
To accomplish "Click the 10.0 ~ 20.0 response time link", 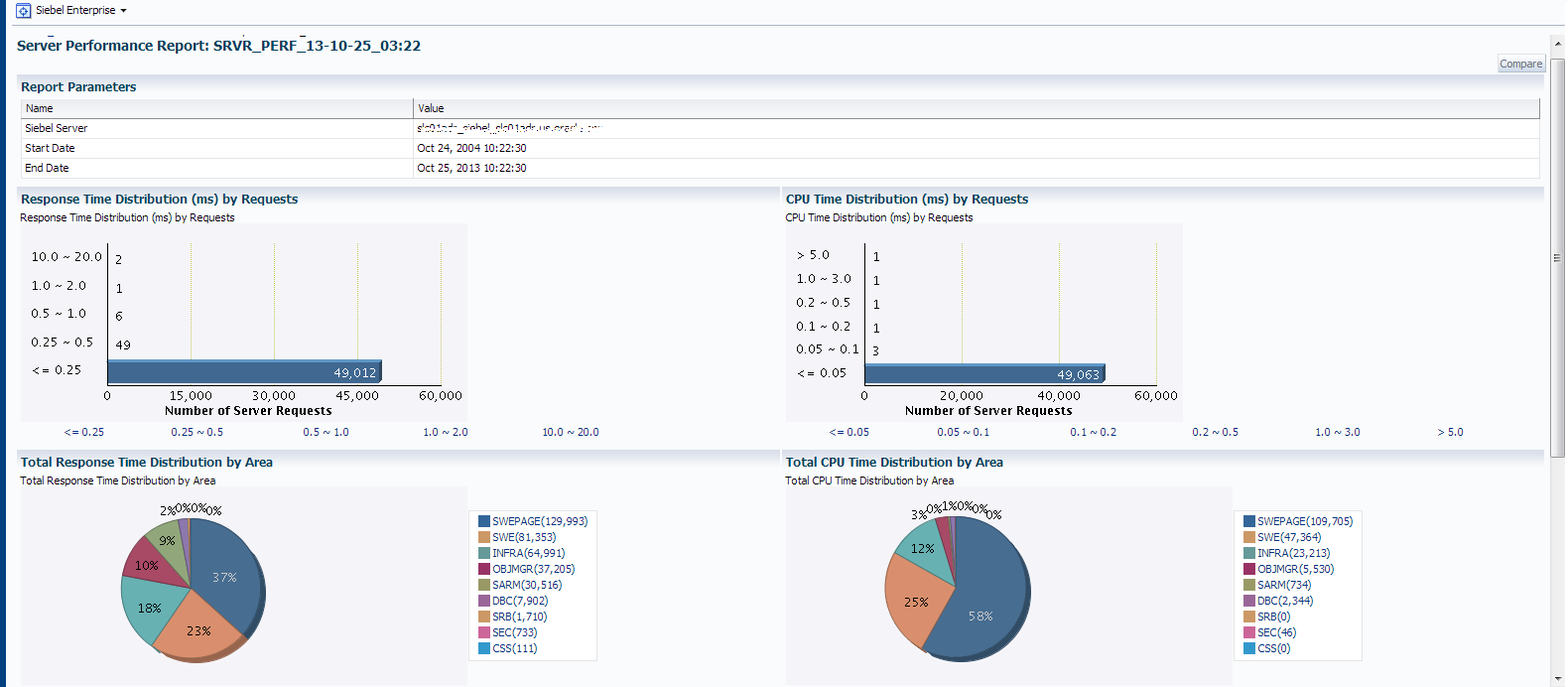I will [570, 432].
